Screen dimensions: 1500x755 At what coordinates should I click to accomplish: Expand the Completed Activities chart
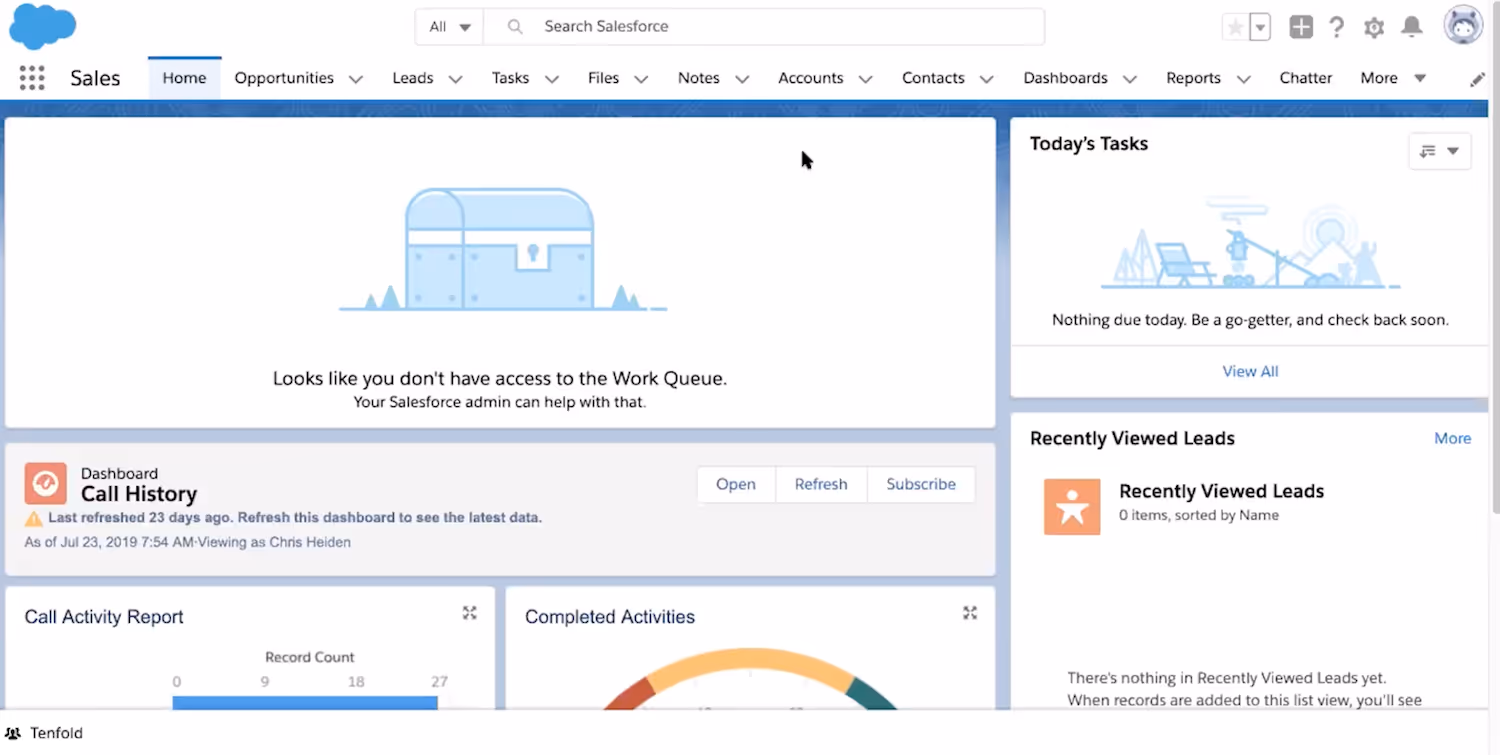tap(969, 613)
